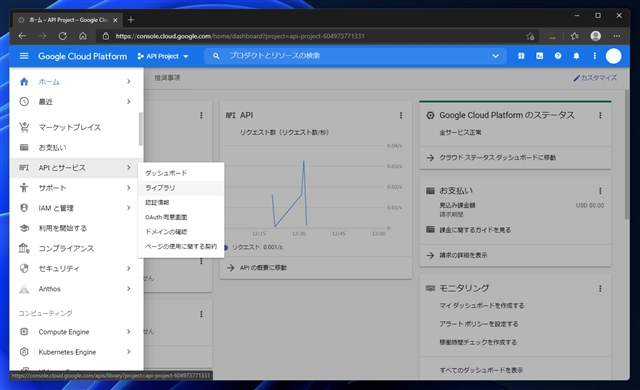640x390 pixels.
Task: Expand Anthos submenu chevron
Action: (129, 289)
